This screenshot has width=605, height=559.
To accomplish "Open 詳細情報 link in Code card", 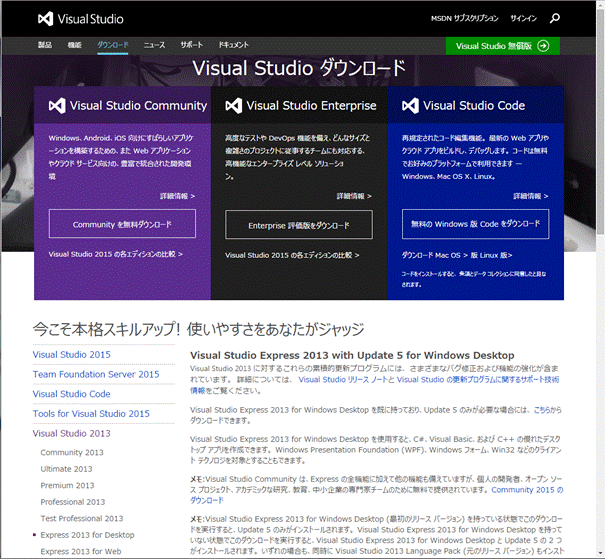I will [x=531, y=196].
